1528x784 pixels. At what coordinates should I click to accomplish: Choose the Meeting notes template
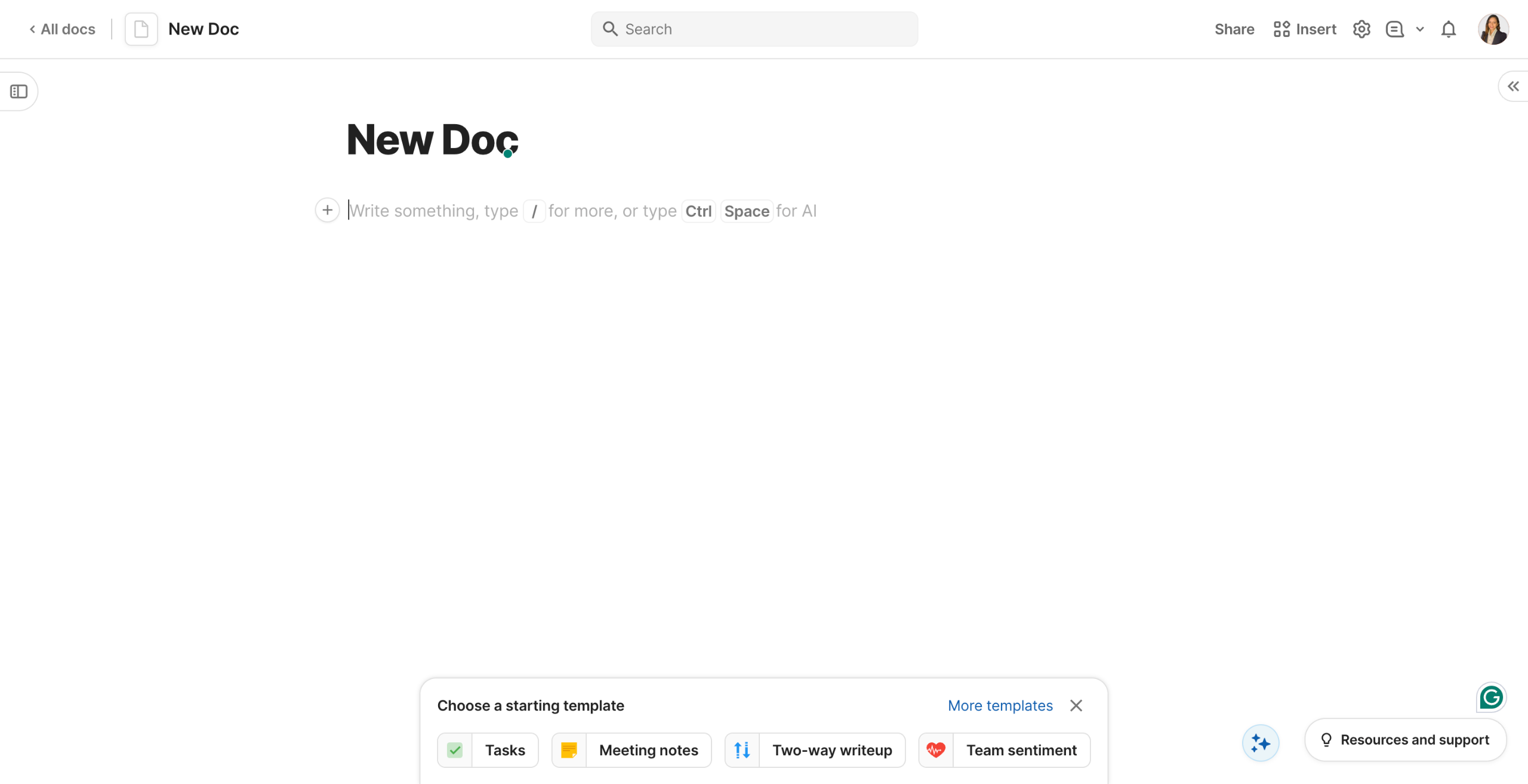(x=631, y=750)
